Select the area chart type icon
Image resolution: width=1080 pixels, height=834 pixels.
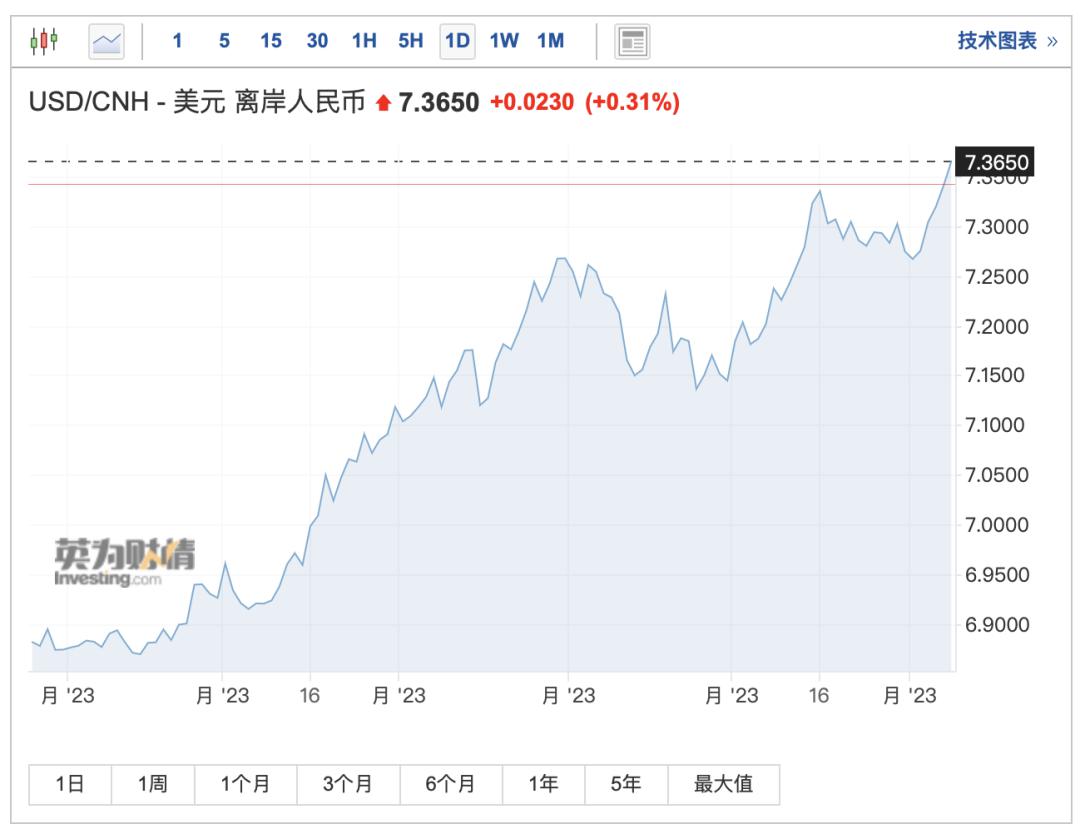tap(106, 41)
